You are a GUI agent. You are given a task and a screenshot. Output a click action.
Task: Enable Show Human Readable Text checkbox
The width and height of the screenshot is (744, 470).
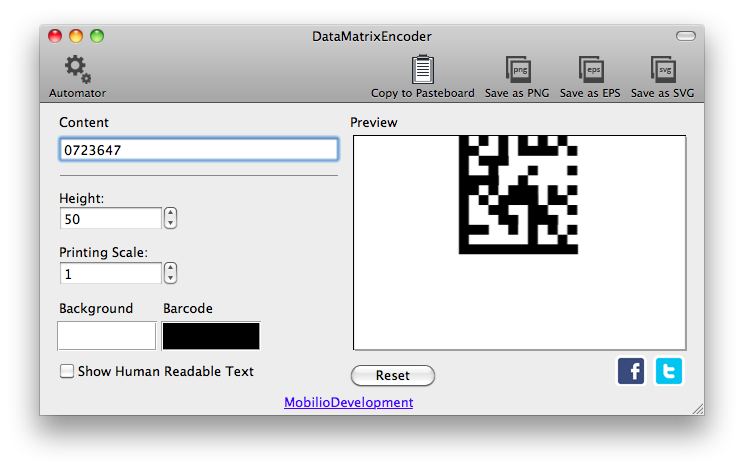[x=67, y=371]
